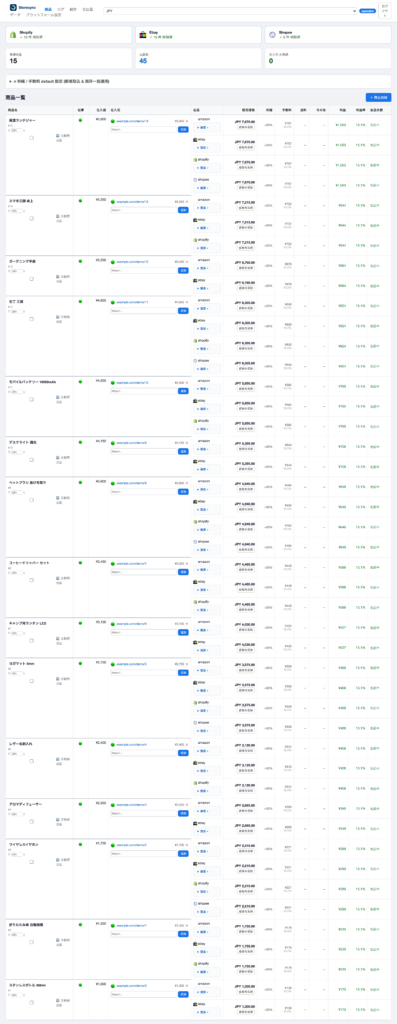Open the 設定 dropdown for デスクライト amazon listing
The height and width of the screenshot is (1024, 397).
(x=208, y=449)
